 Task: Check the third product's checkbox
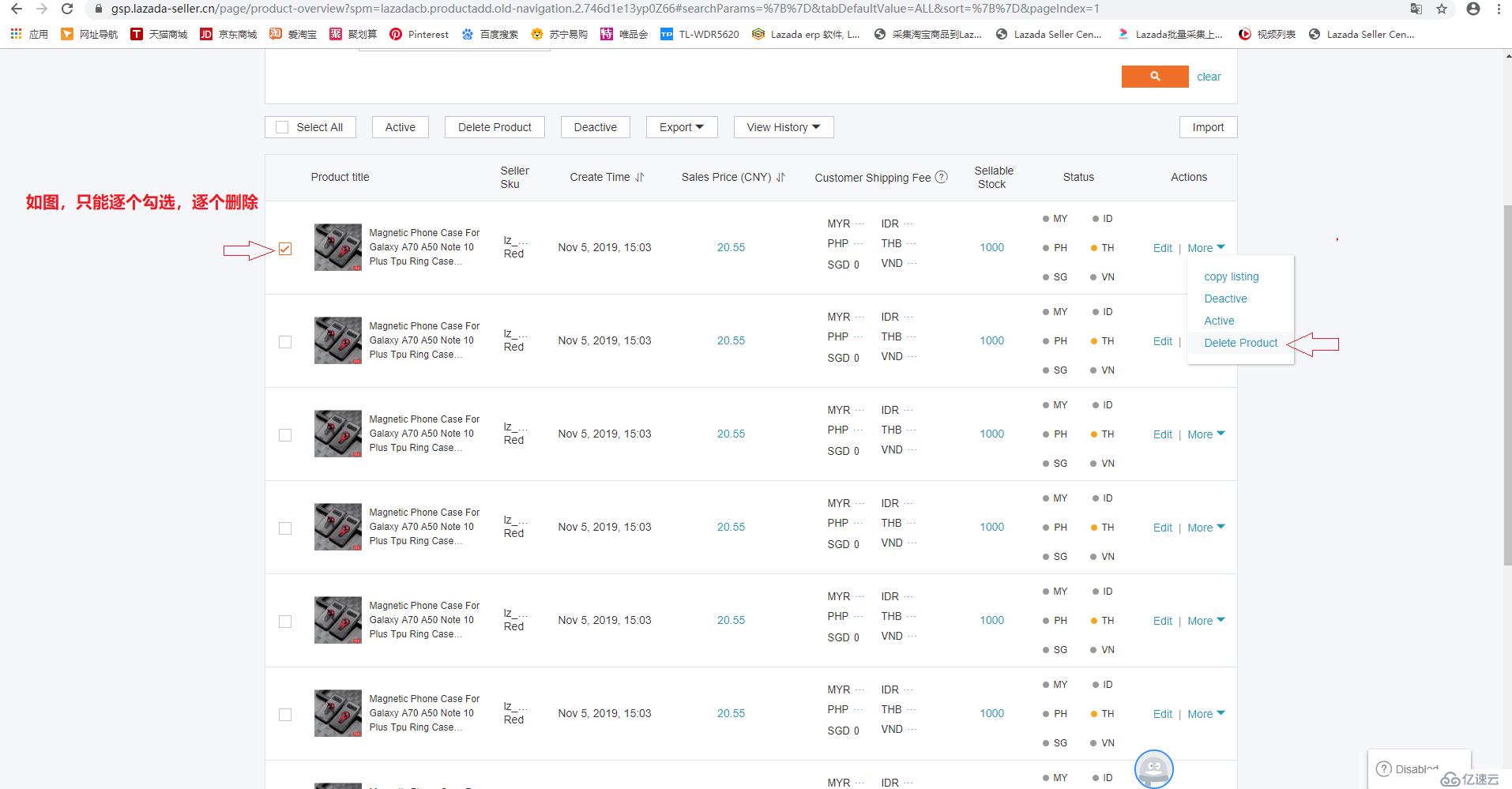point(285,435)
